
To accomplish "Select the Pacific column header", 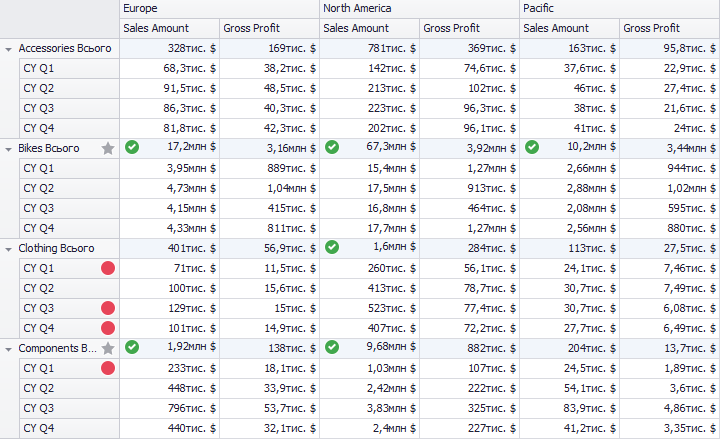I will point(620,9).
